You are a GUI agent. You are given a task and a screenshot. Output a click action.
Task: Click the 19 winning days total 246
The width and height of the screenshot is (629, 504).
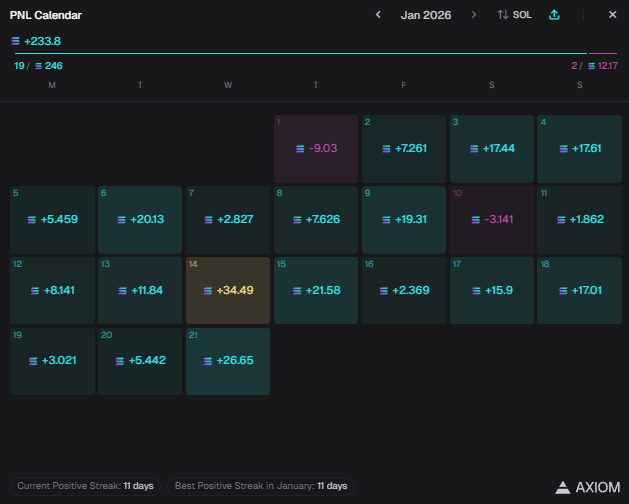39,65
